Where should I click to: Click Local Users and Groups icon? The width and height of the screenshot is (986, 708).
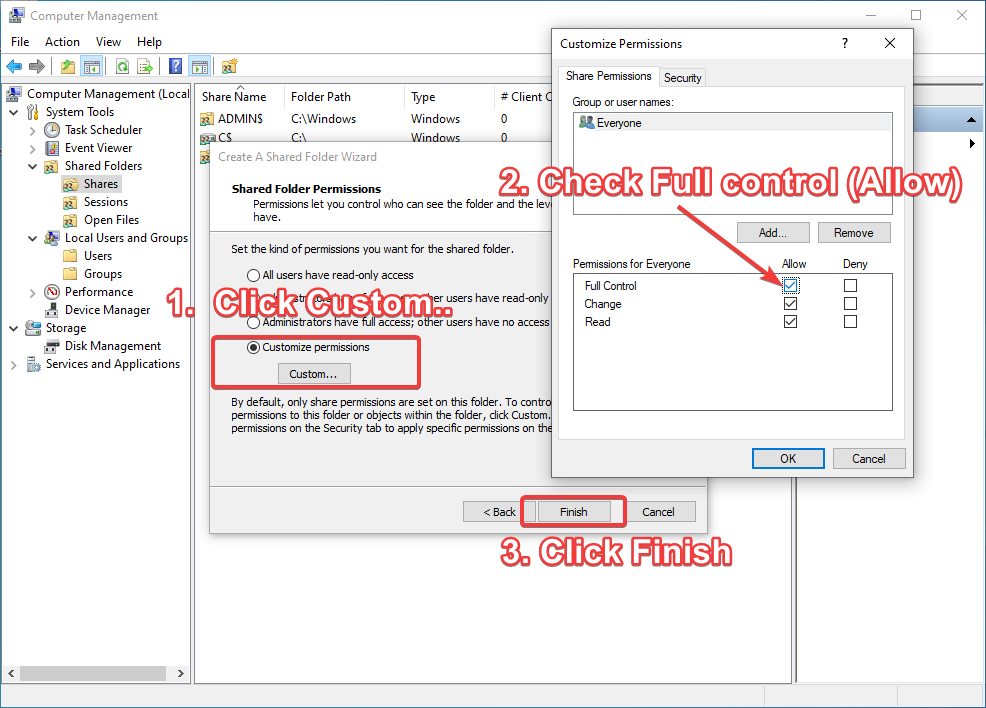(52, 238)
